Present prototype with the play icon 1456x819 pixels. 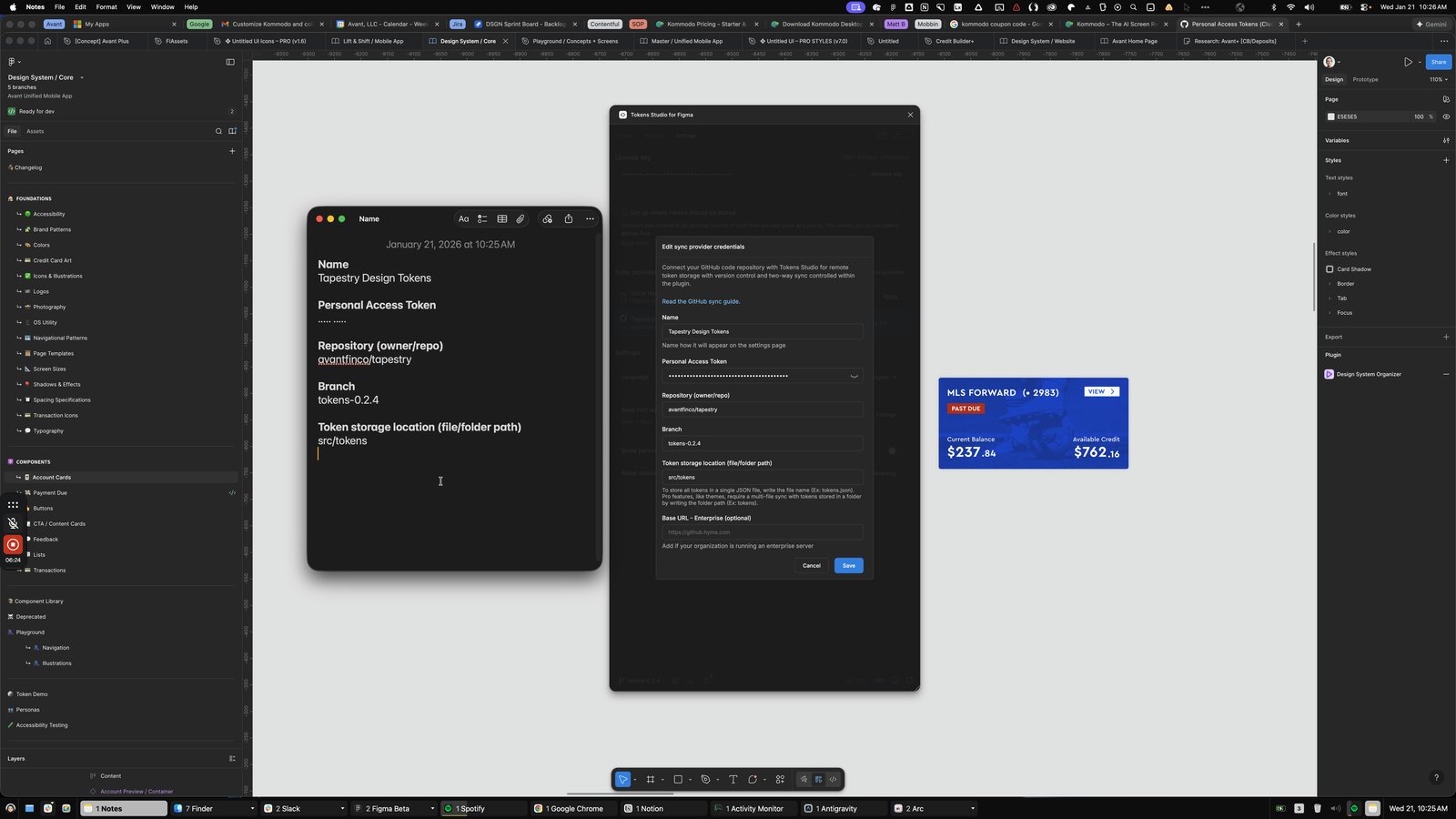point(1408,62)
